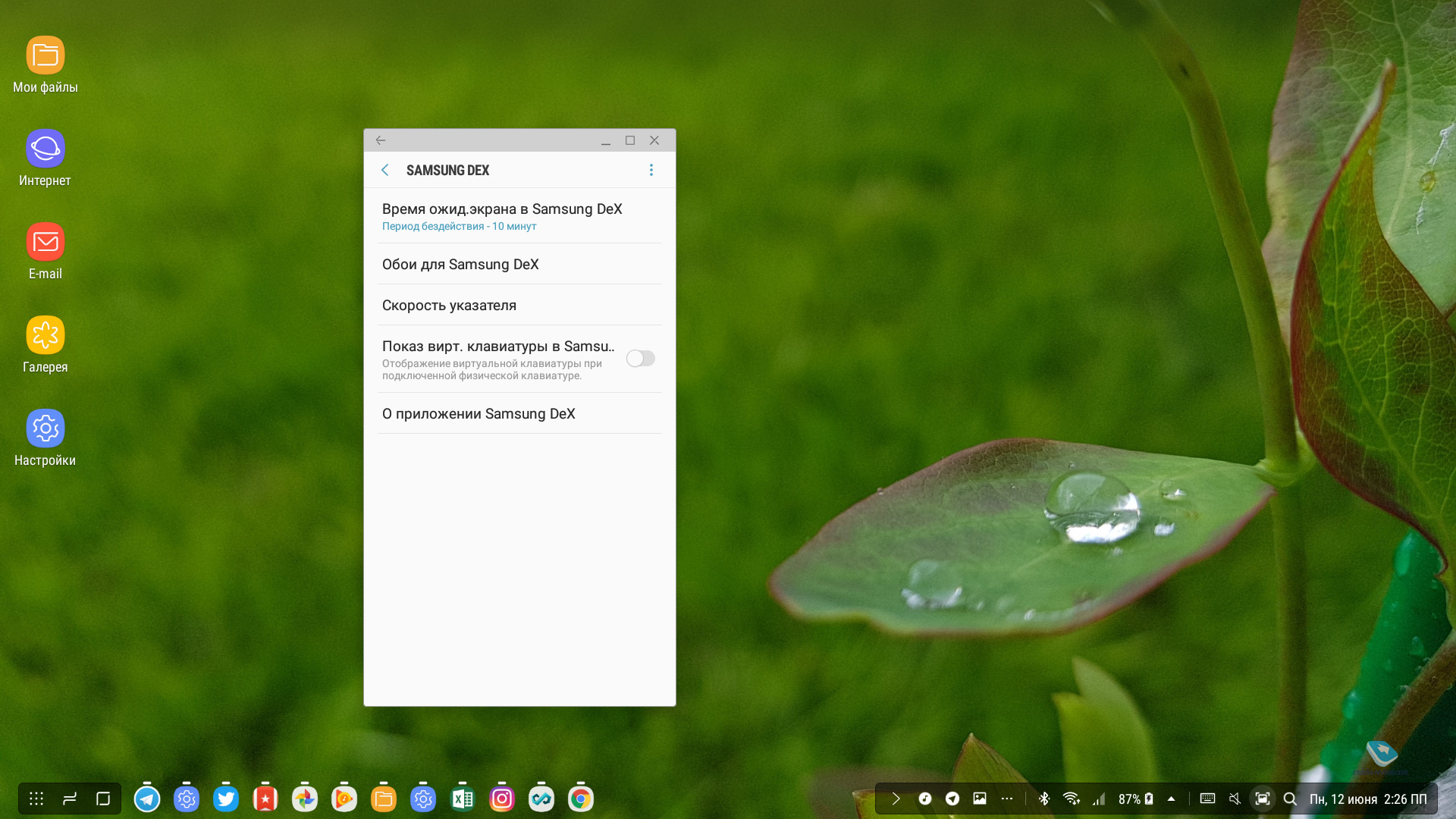Screen dimensions: 1456x819
Task: Launch the Интернет browser desktop icon
Action: 45,158
